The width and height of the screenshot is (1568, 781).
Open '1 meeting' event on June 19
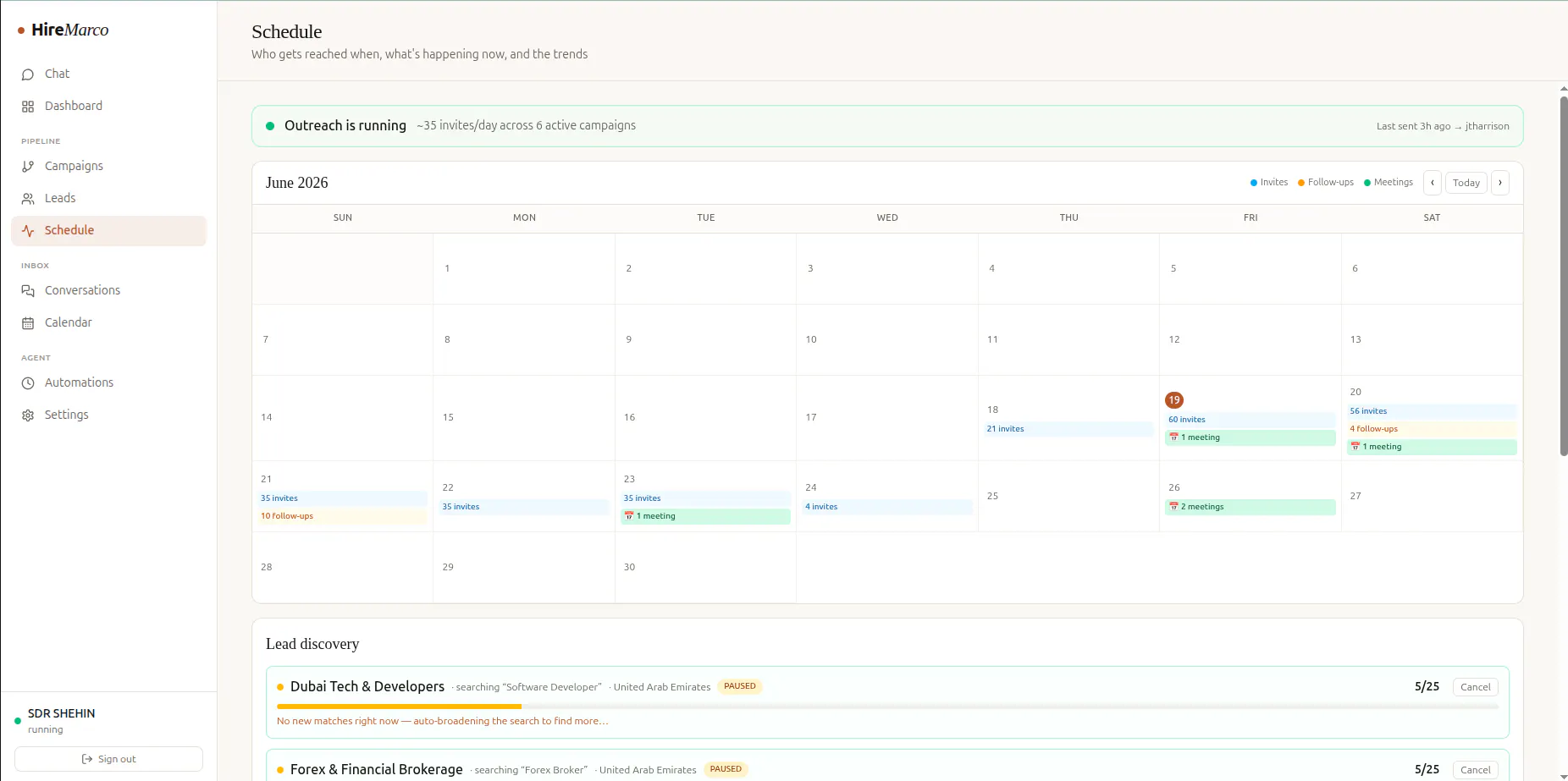1251,437
